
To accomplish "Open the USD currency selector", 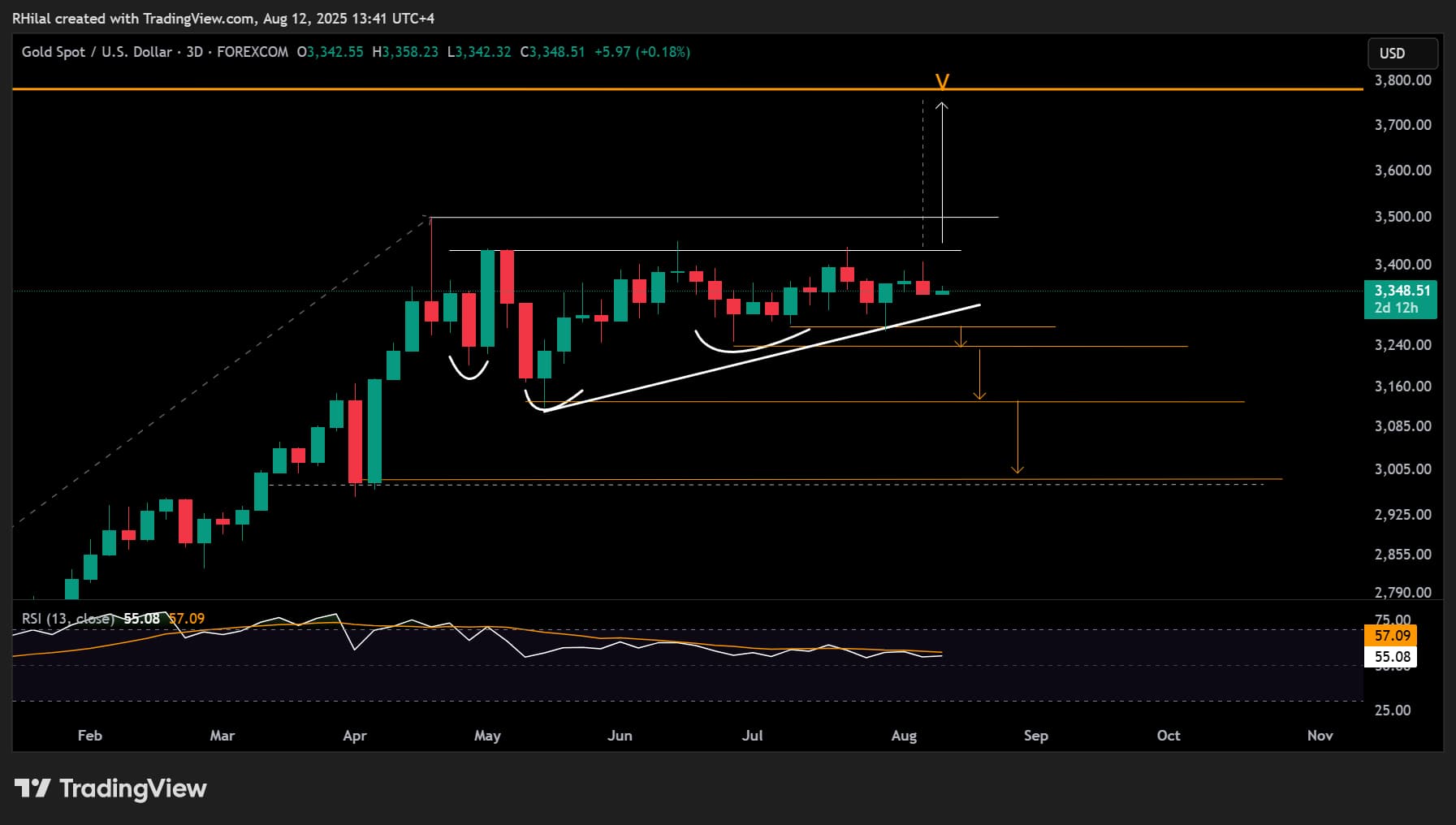I will coord(1402,54).
